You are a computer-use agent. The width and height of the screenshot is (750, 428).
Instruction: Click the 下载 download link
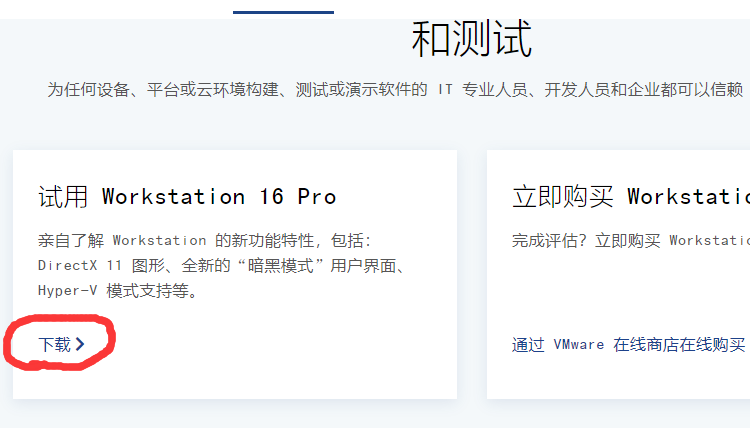point(61,344)
